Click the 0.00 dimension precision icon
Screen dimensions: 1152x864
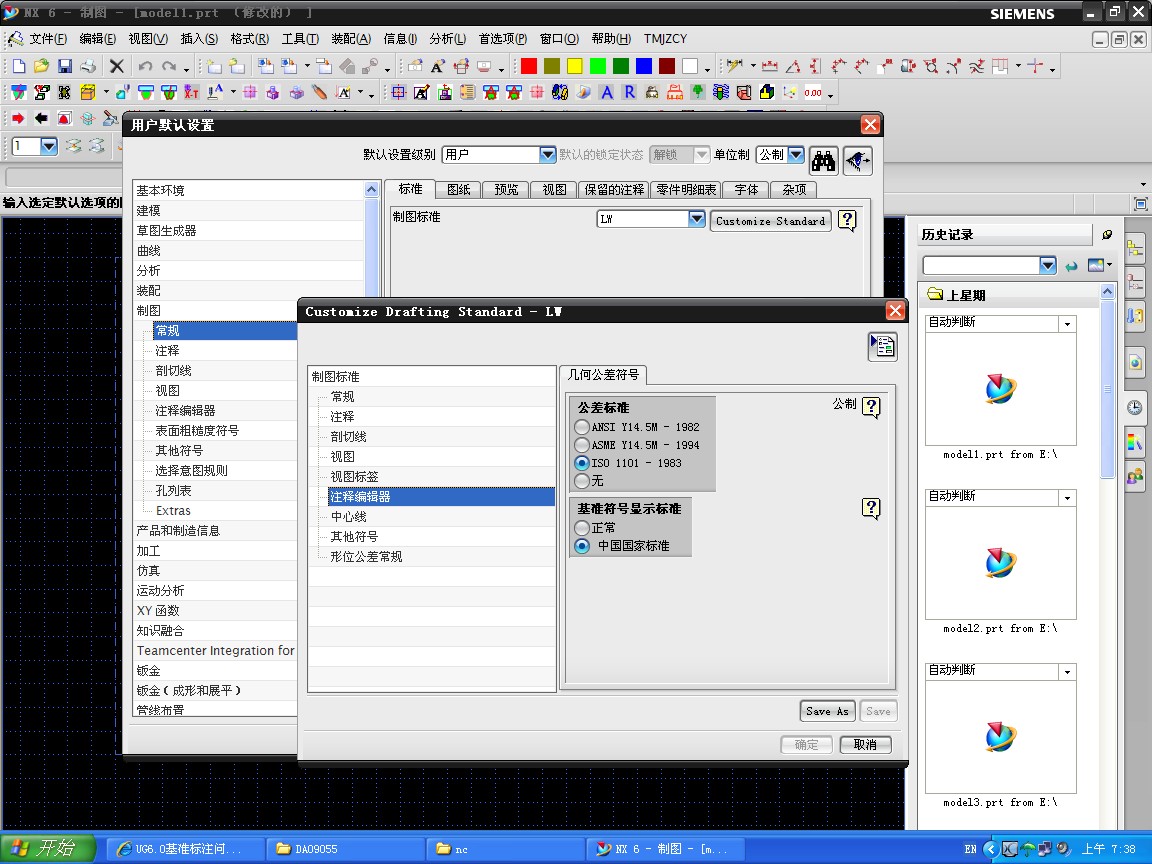point(813,93)
